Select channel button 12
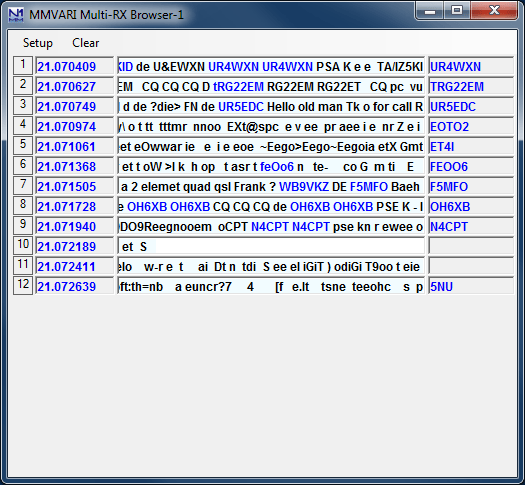The width and height of the screenshot is (525, 485). pyautogui.click(x=23, y=285)
